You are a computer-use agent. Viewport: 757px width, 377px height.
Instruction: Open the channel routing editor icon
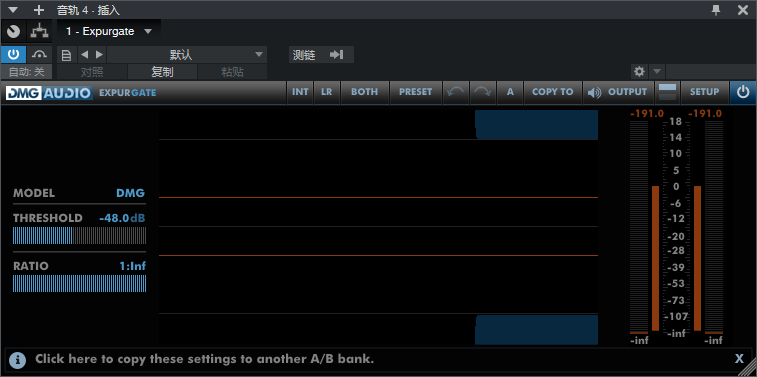[x=40, y=31]
